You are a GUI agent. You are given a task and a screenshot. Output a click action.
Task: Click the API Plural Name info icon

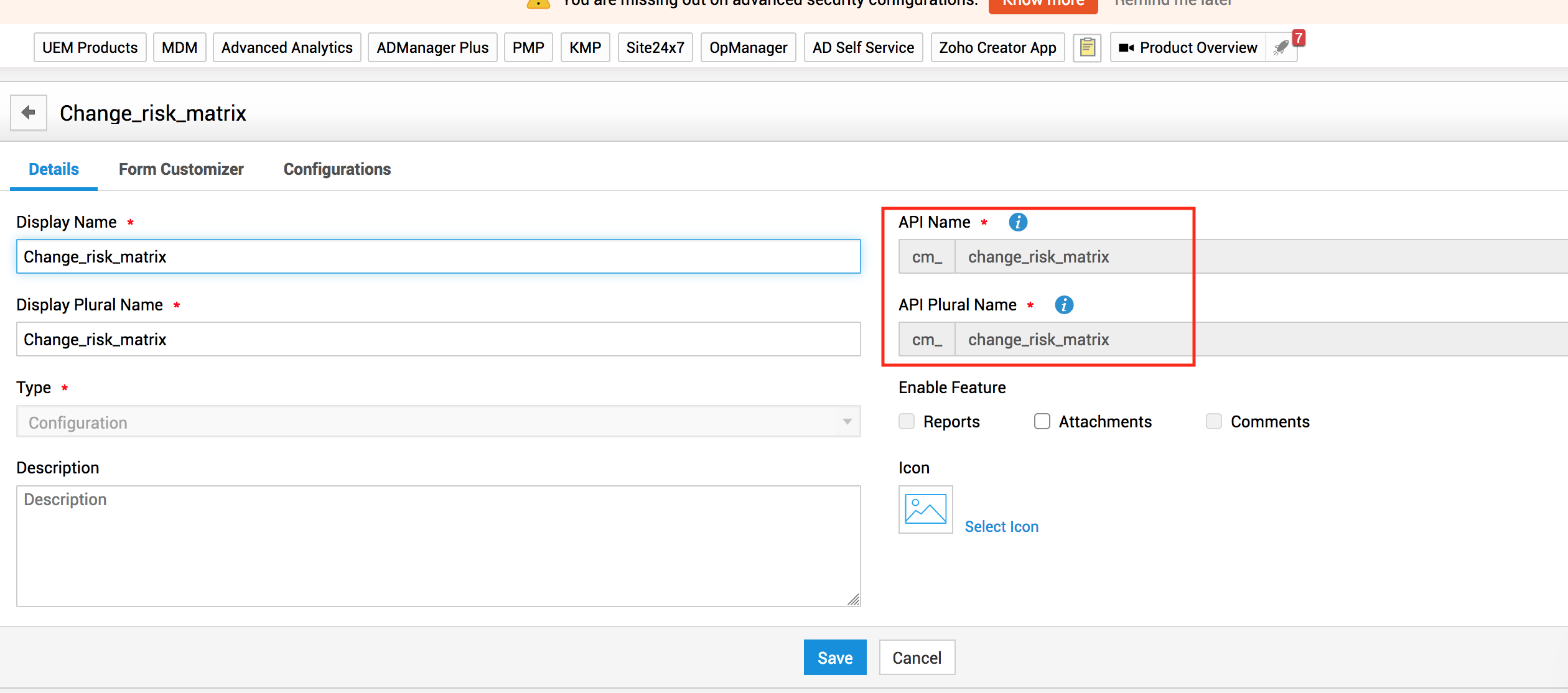click(x=1064, y=305)
